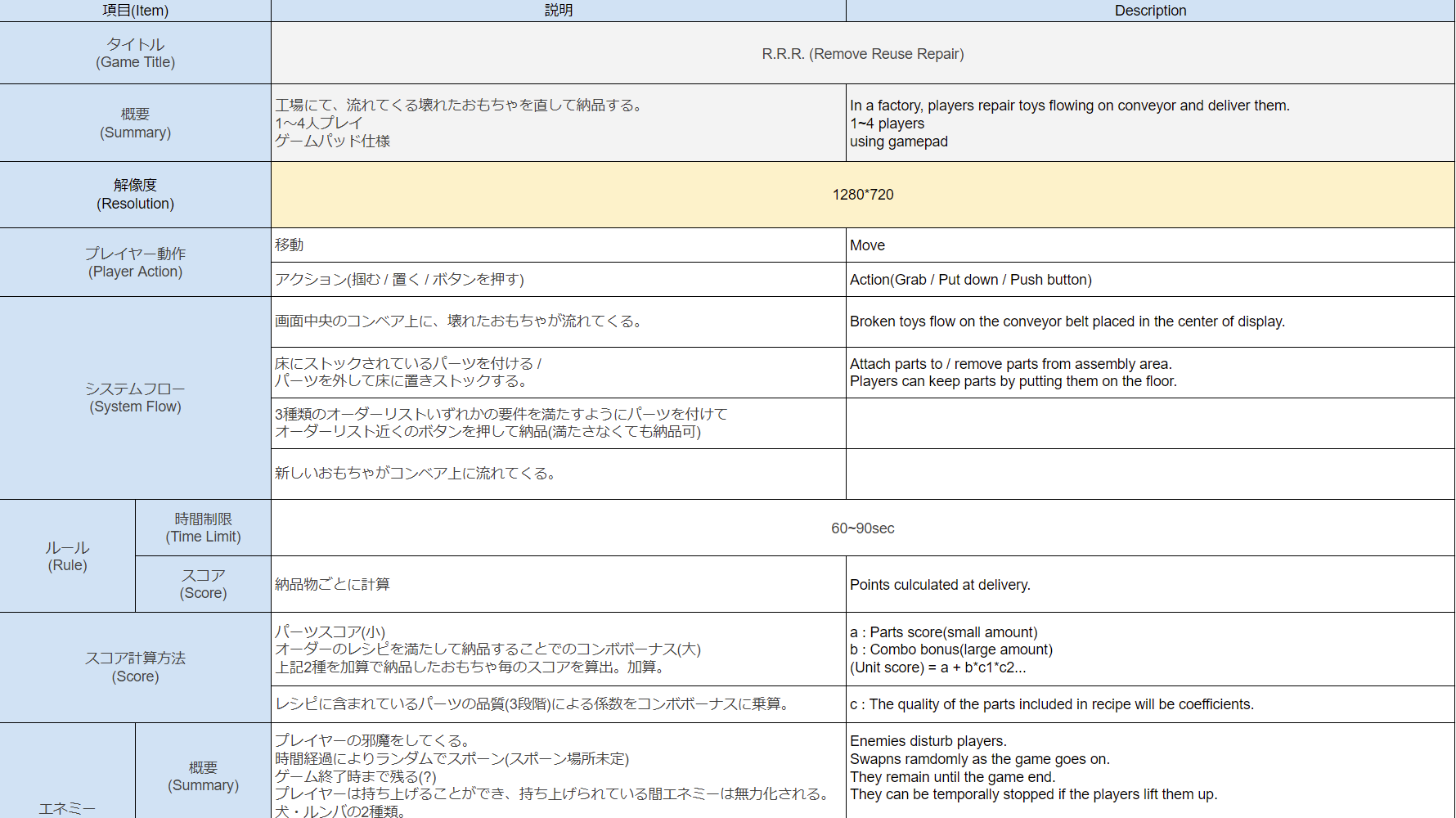The height and width of the screenshot is (818, 1456).
Task: Select the スコア (Score) cell under Rule
Action: [x=203, y=584]
